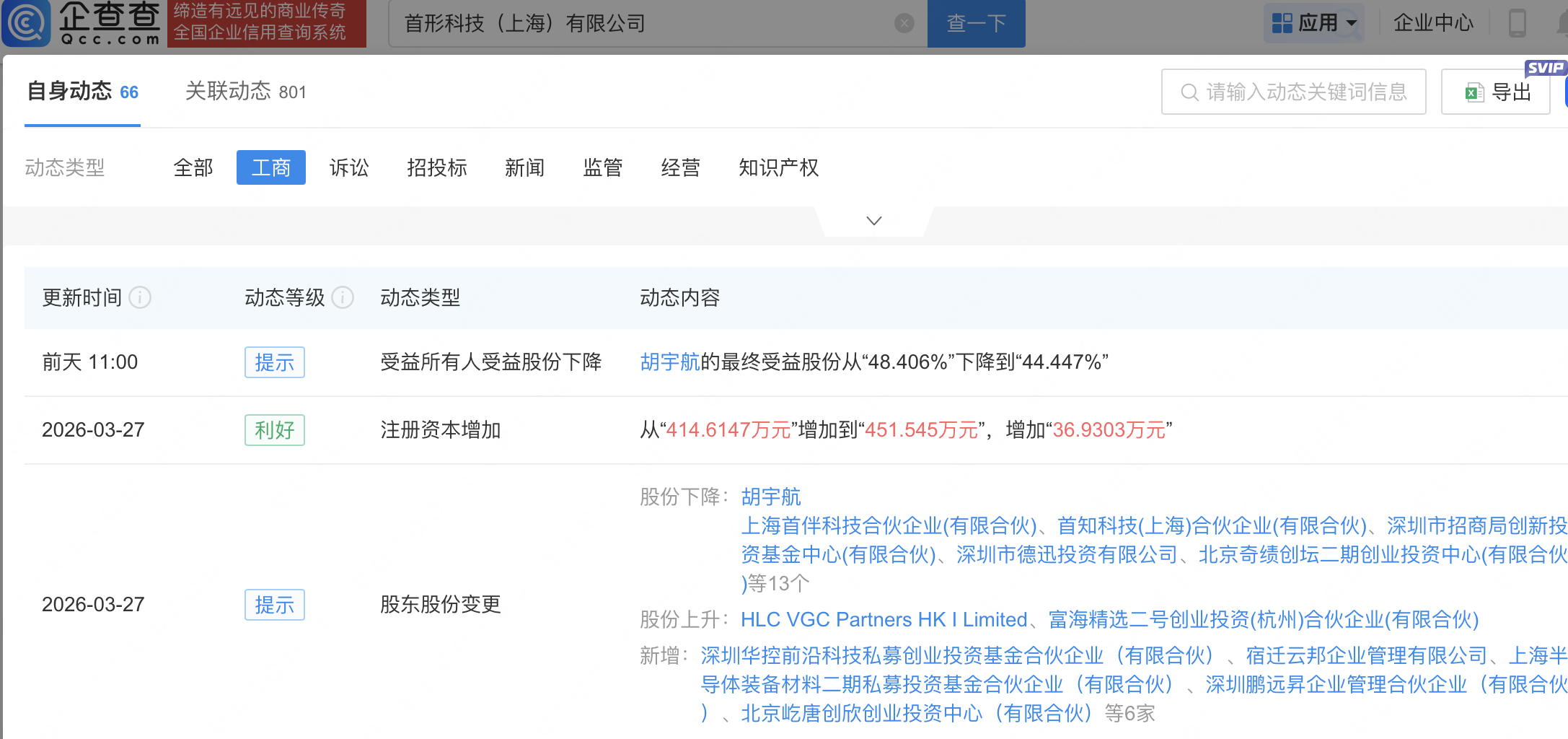Choose the 知识产权 filter
This screenshot has height=739, width=1568.
click(778, 168)
